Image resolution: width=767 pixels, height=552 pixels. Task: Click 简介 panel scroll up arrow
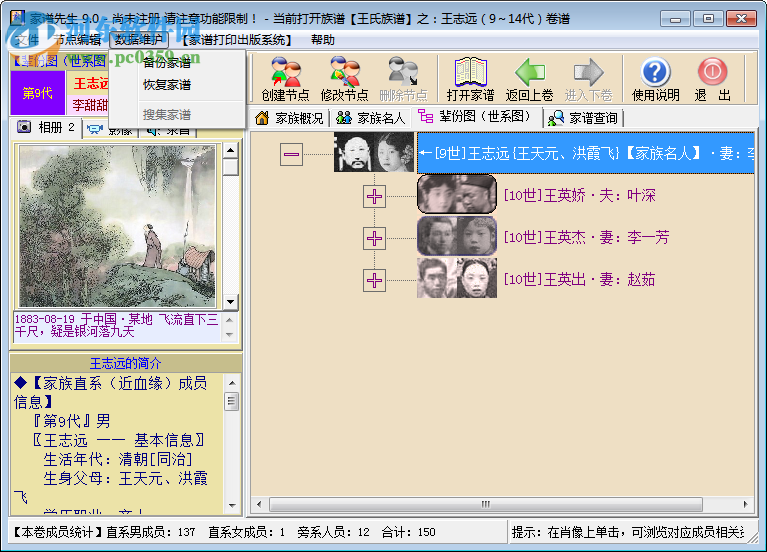(x=232, y=383)
